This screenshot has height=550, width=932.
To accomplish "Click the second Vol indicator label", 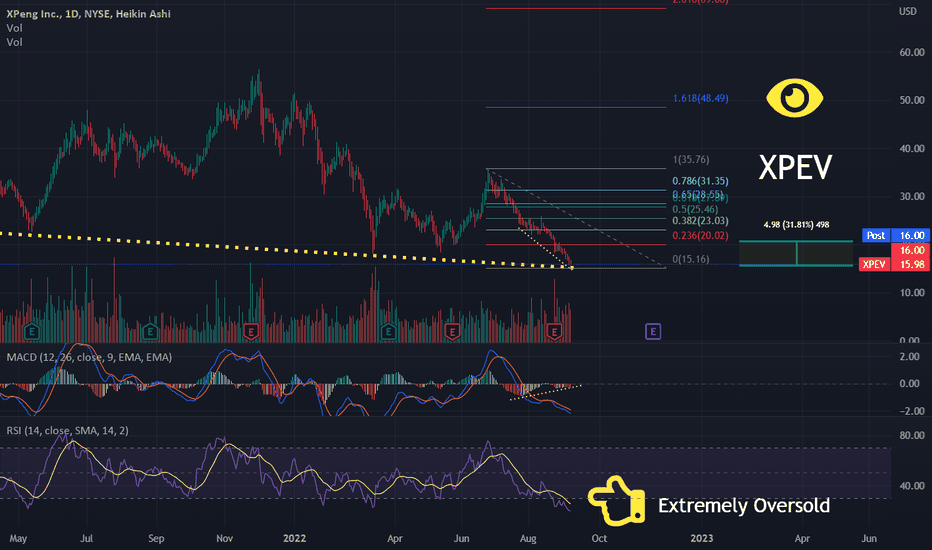I will [x=14, y=42].
